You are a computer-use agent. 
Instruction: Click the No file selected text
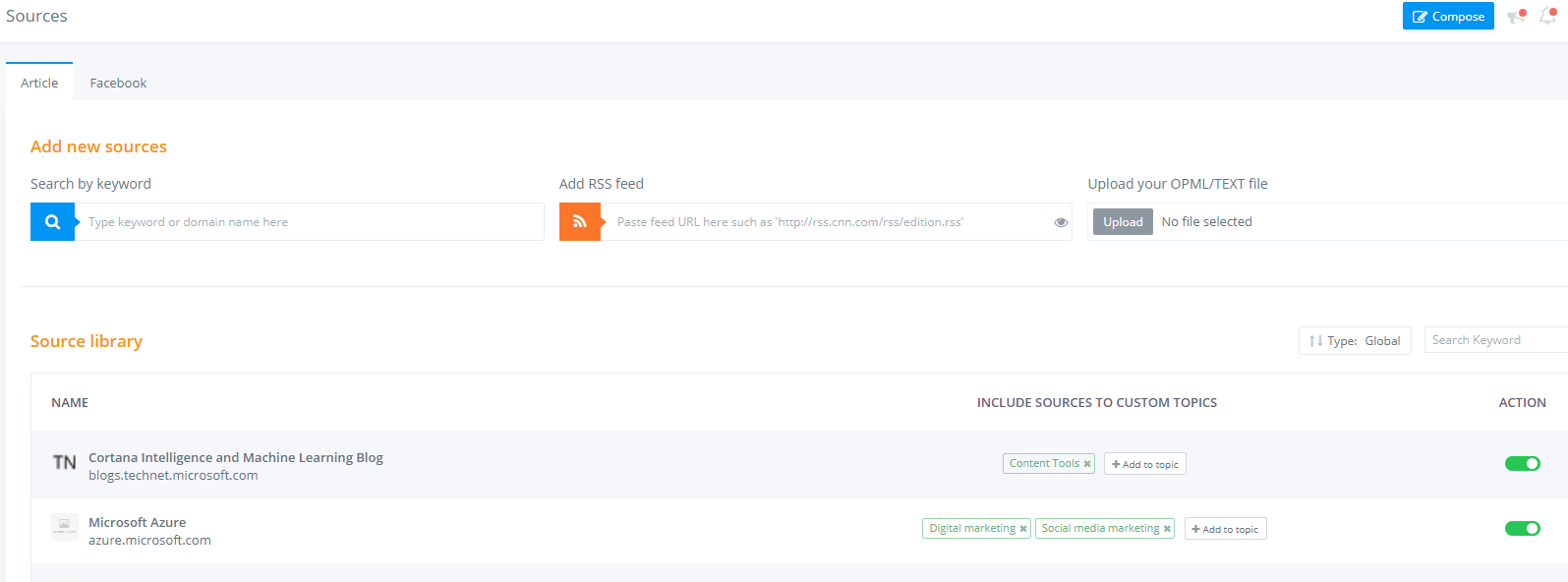pos(1206,222)
